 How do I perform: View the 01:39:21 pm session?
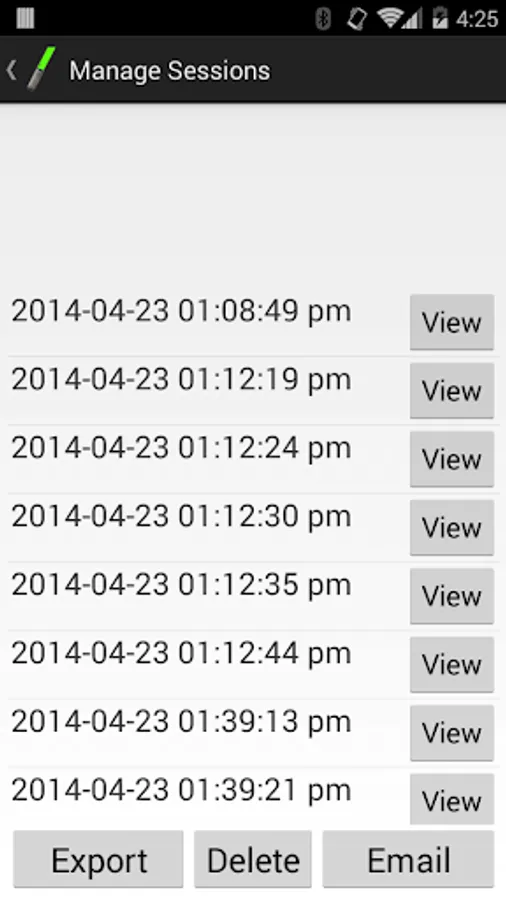451,799
